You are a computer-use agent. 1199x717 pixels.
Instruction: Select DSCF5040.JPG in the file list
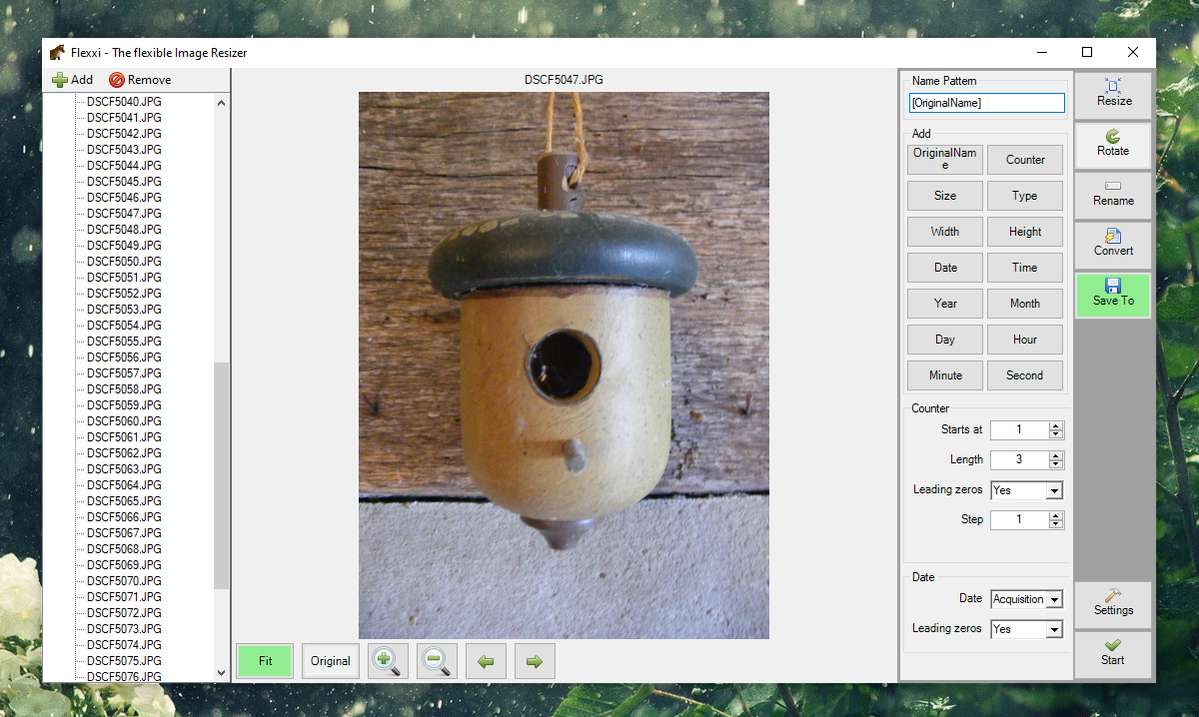124,102
